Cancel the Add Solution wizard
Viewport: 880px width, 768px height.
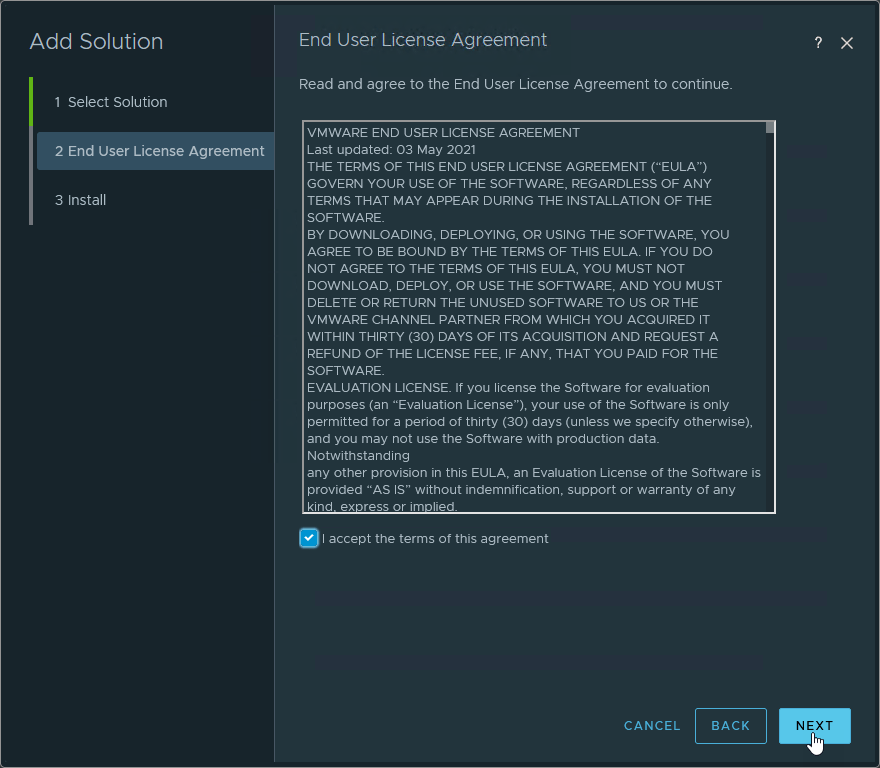coord(652,726)
